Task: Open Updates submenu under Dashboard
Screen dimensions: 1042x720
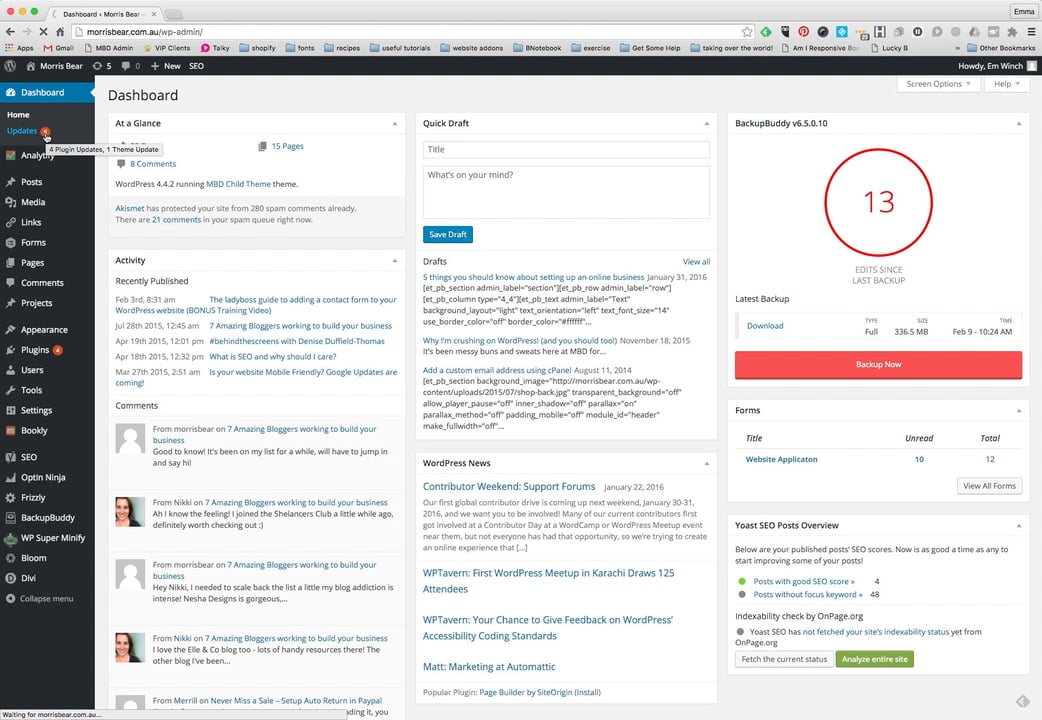Action: [22, 131]
